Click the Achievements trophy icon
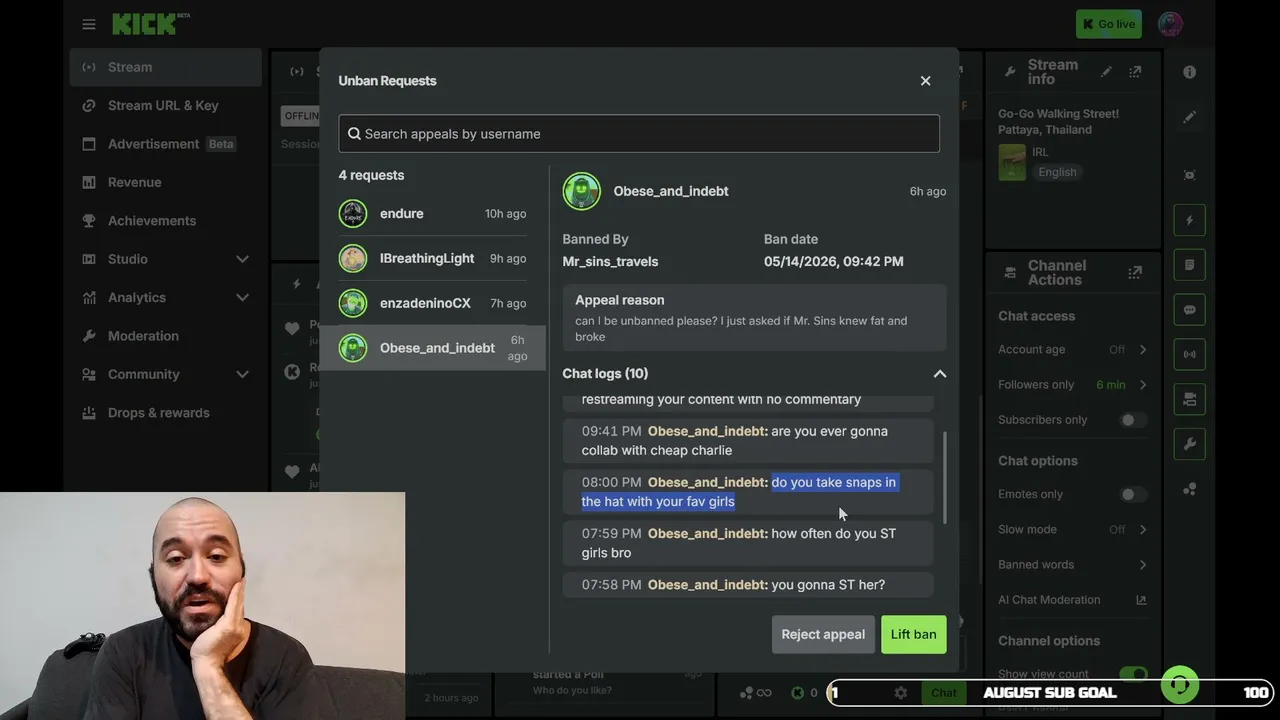The width and height of the screenshot is (1280, 720). [x=89, y=220]
